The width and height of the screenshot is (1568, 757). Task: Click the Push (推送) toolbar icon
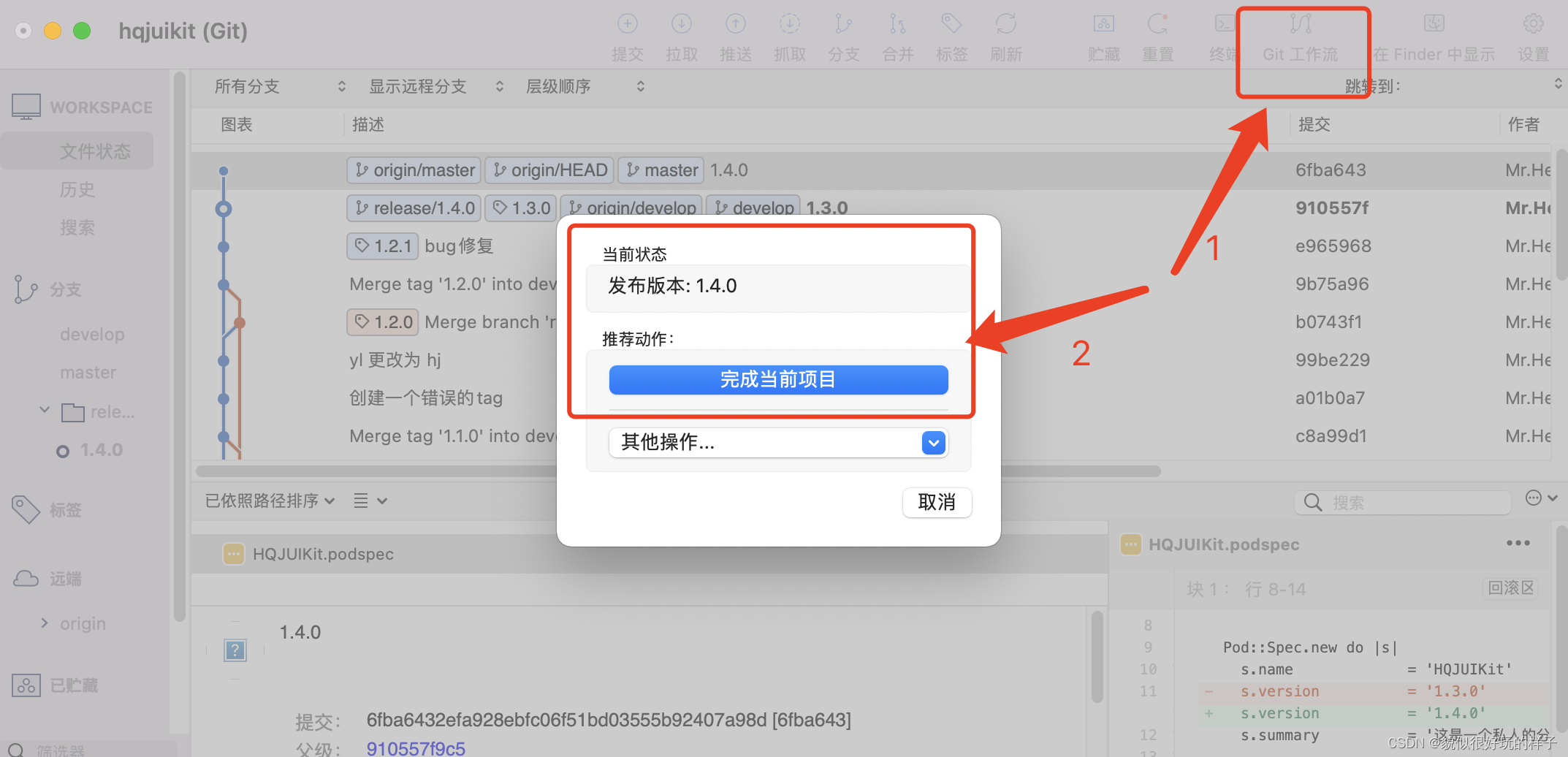click(x=736, y=25)
